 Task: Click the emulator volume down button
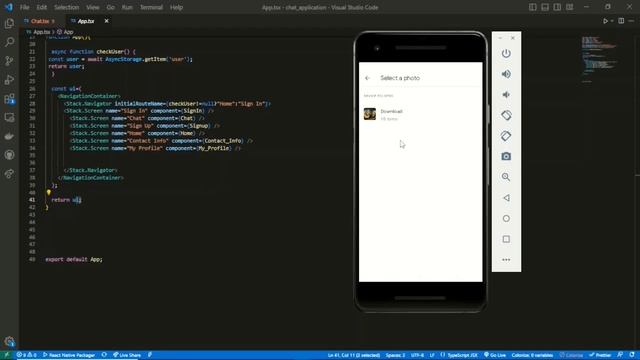pos(506,95)
